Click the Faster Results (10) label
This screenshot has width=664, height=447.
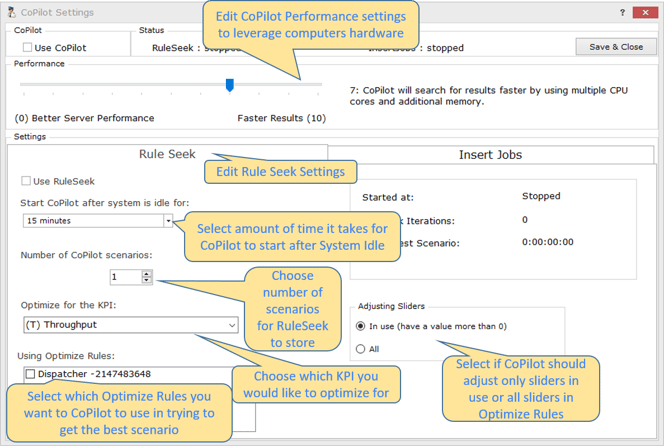pos(282,118)
